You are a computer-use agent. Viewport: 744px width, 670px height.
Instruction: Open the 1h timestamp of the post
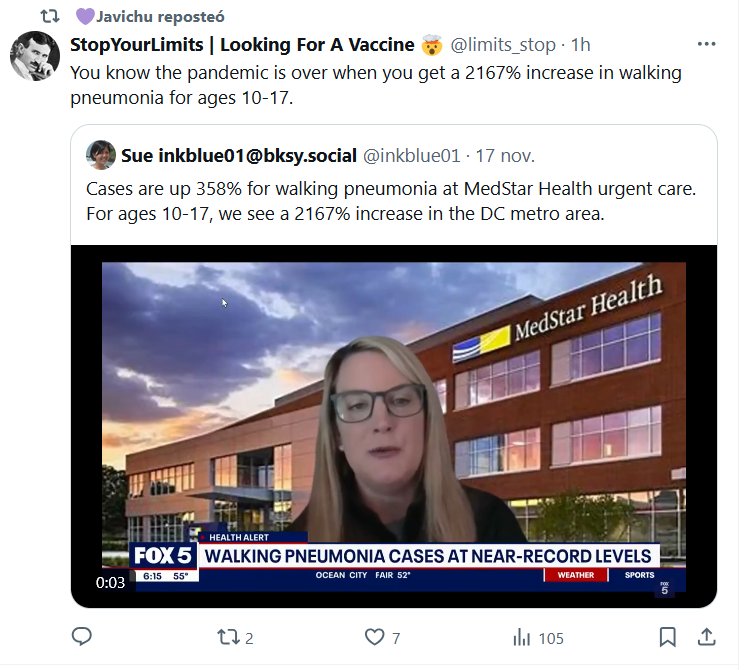click(580, 45)
